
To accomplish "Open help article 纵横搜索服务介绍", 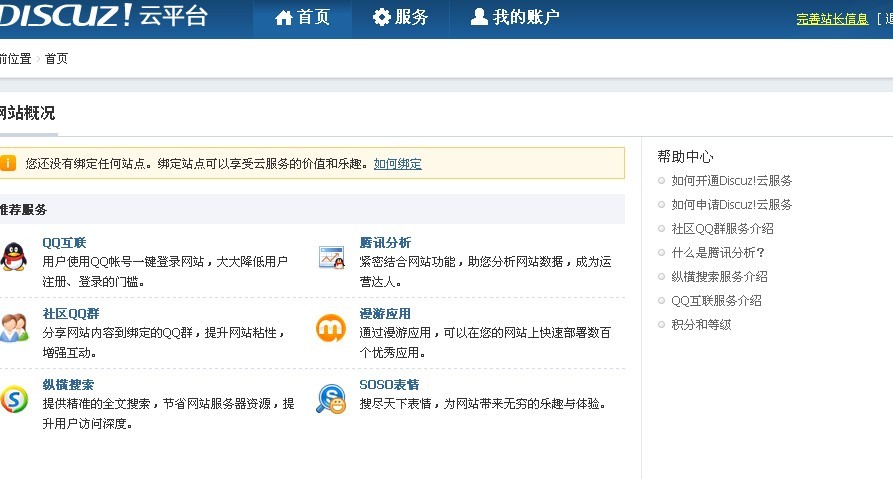I will pos(719,276).
